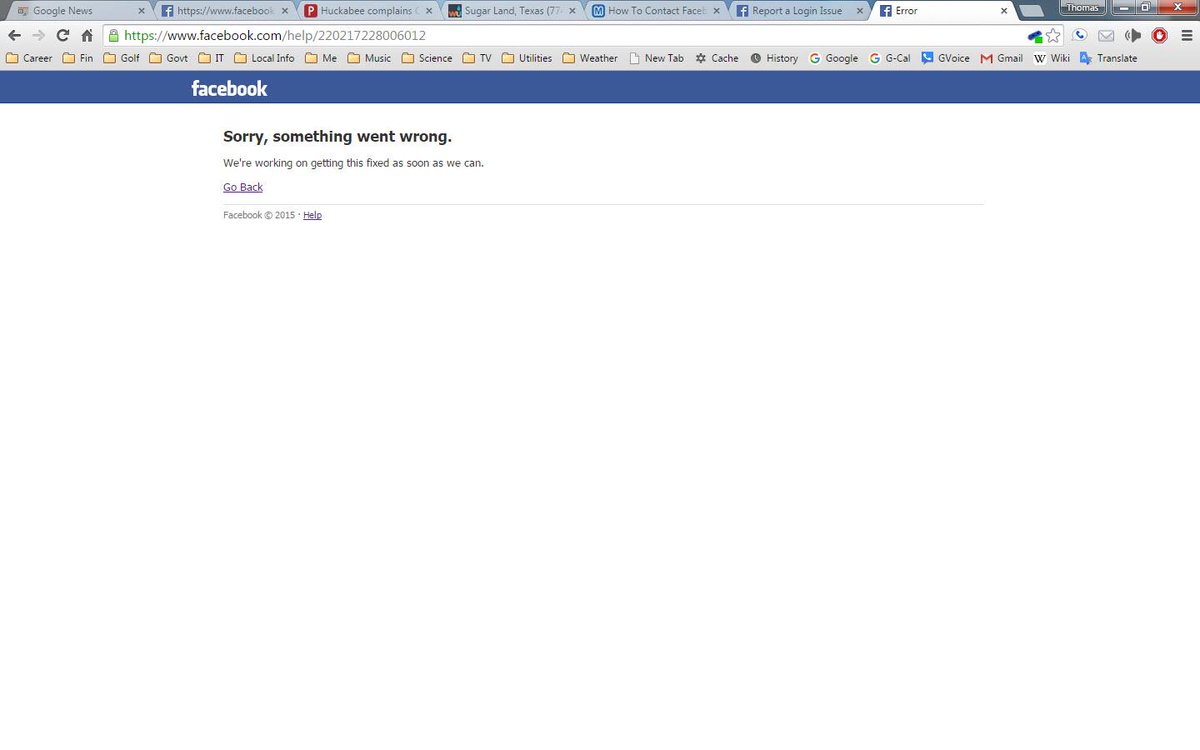Image resolution: width=1200 pixels, height=750 pixels.
Task: Expand the IT bookmarks folder
Action: point(211,58)
